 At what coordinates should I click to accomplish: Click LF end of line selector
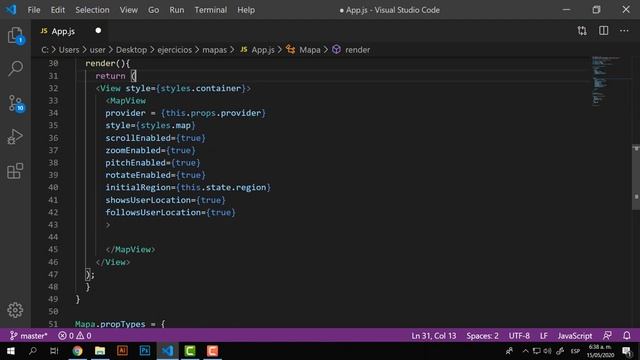pos(544,336)
